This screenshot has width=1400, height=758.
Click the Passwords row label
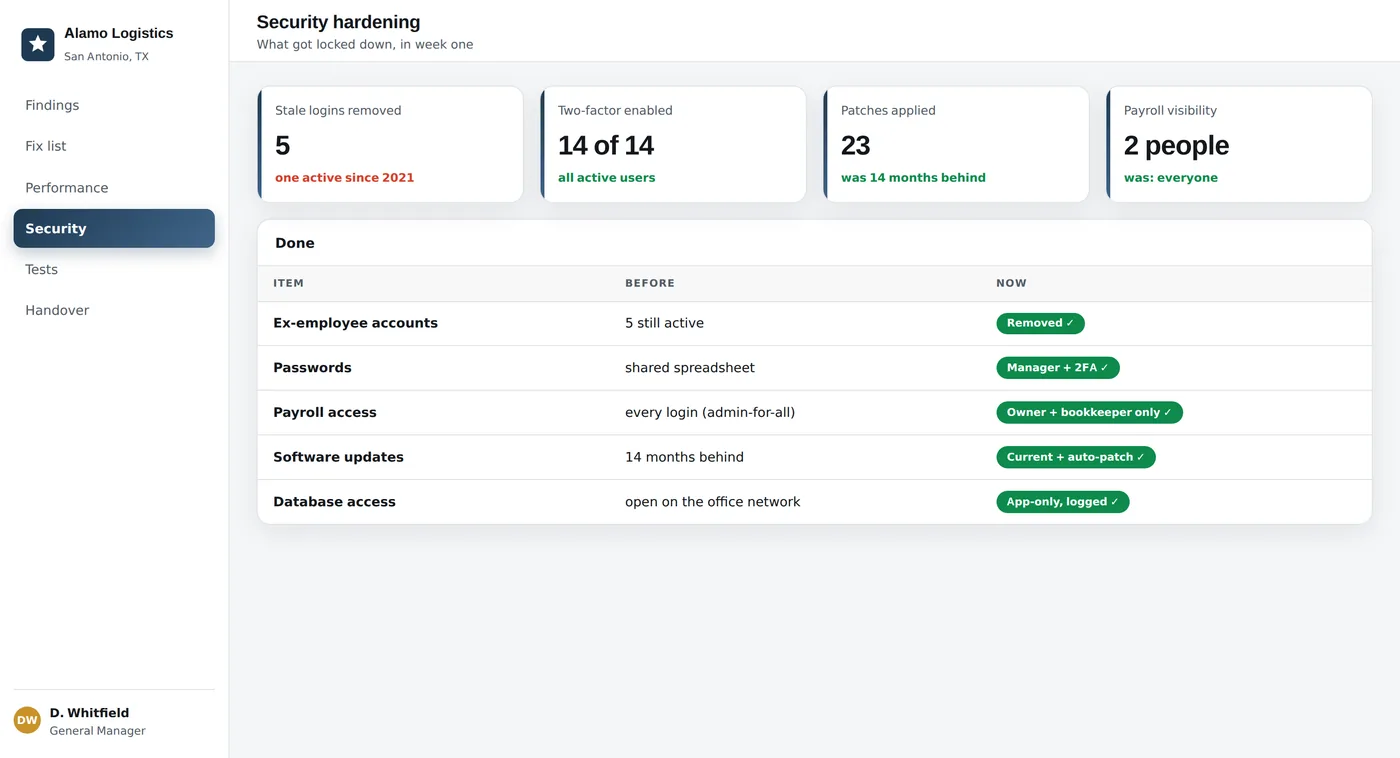(312, 368)
